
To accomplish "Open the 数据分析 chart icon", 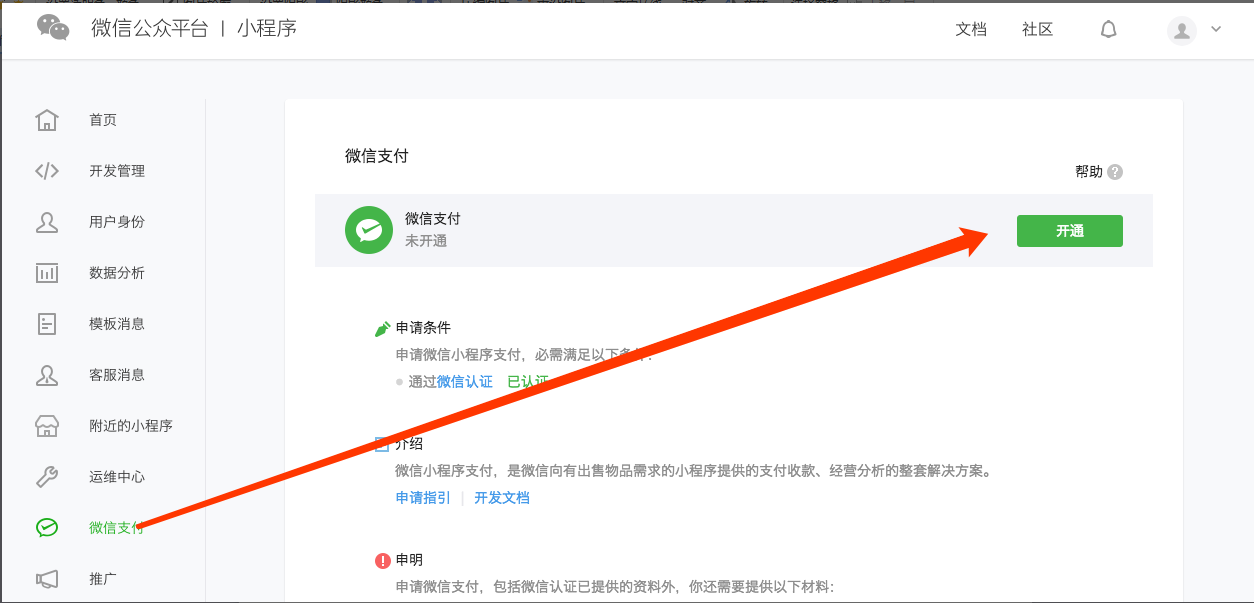I will click(x=47, y=273).
